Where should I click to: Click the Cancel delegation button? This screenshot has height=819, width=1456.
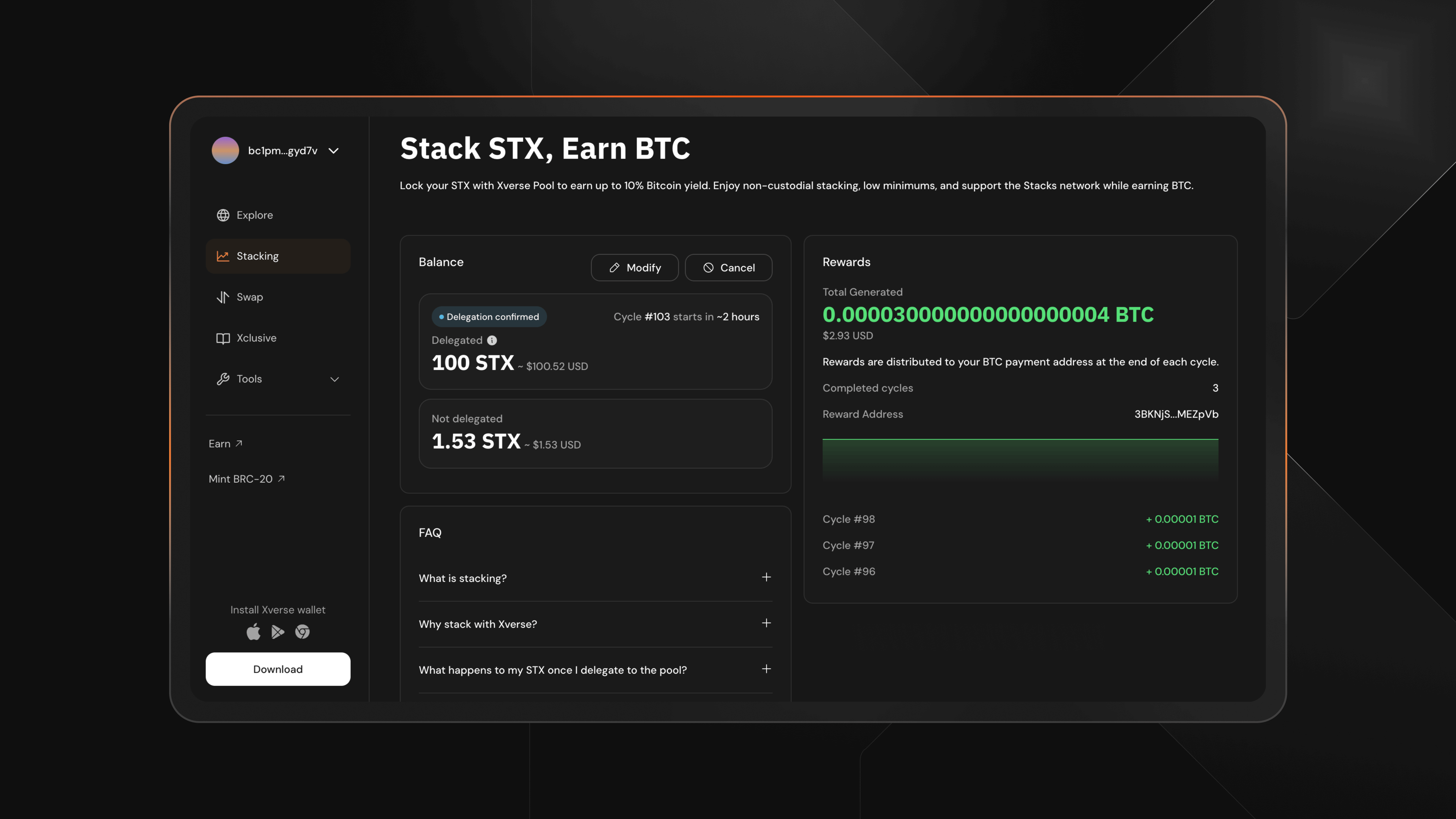[x=728, y=268]
